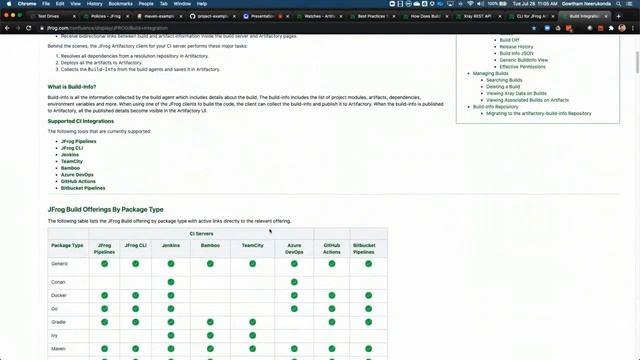Click the green check for Generic under TeamCity

(x=253, y=264)
